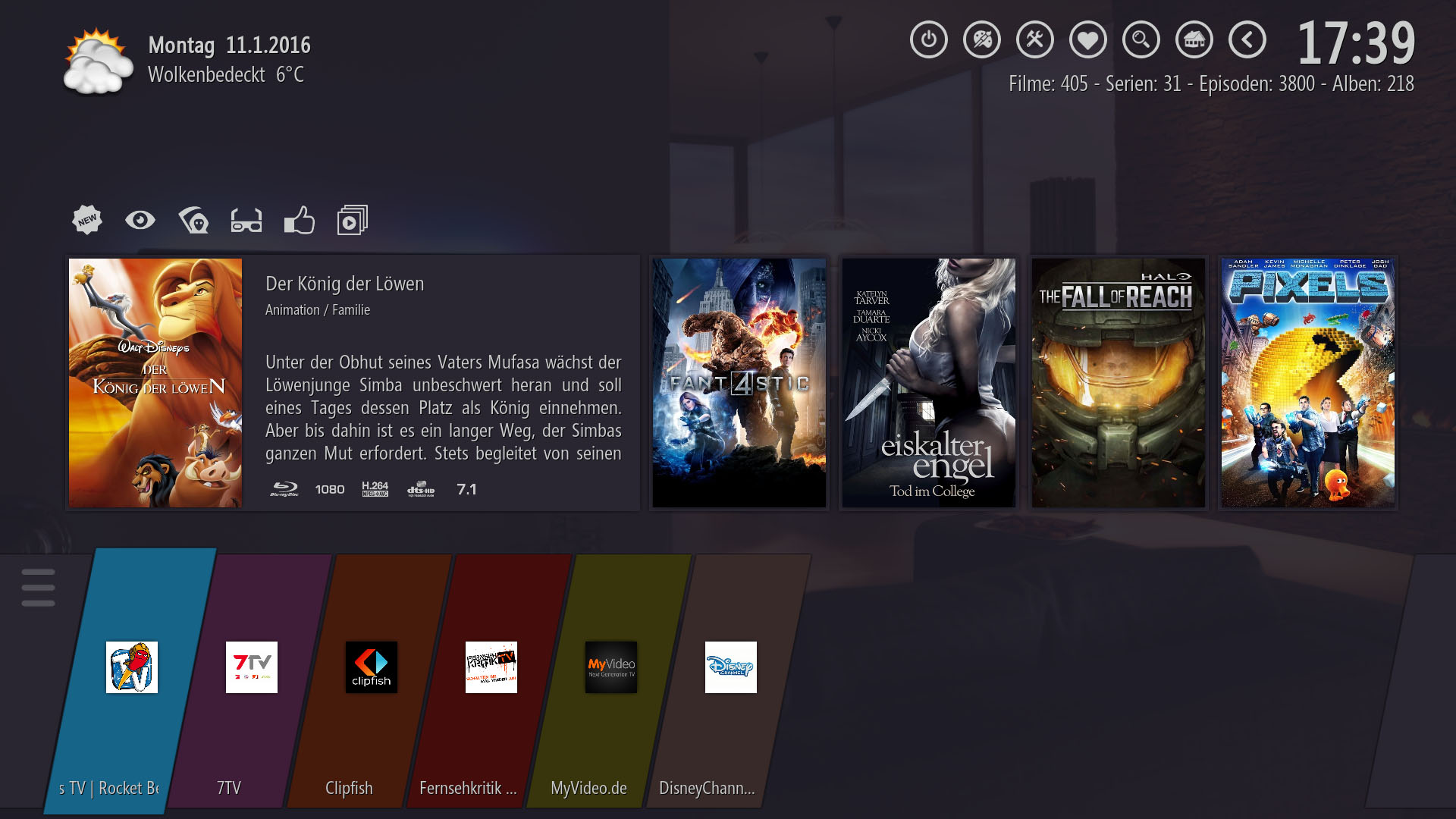Click the dts-HD audio flag icon

pos(421,489)
